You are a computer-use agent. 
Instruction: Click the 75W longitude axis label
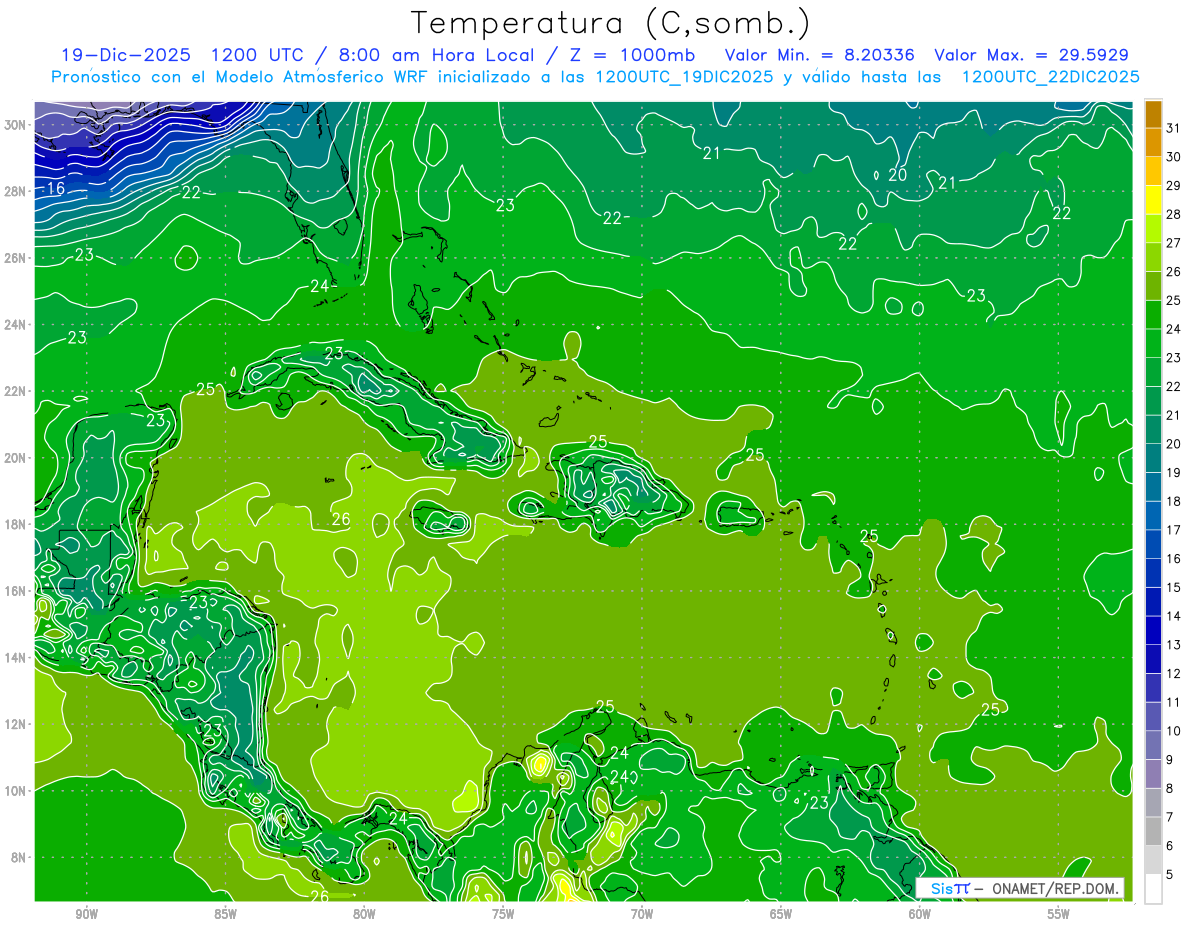point(503,914)
